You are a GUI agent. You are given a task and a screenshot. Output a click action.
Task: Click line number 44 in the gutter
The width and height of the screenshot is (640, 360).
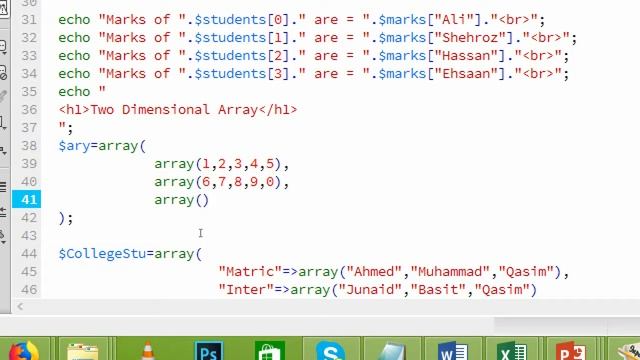pos(29,253)
